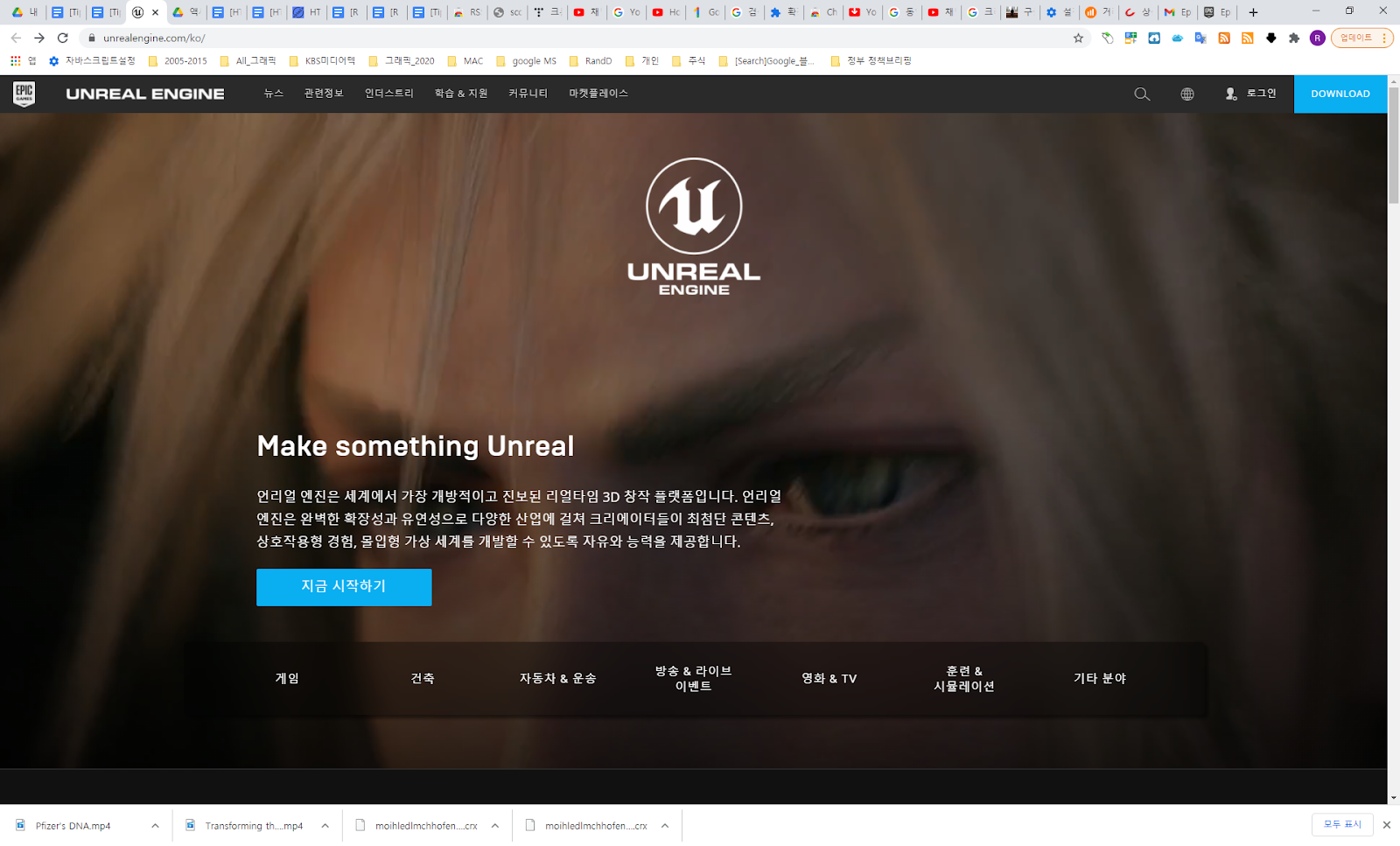Screen dimensions: 1400x846
Task: Open Chrome menu three dots in 업데이트
Action: (x=1384, y=38)
